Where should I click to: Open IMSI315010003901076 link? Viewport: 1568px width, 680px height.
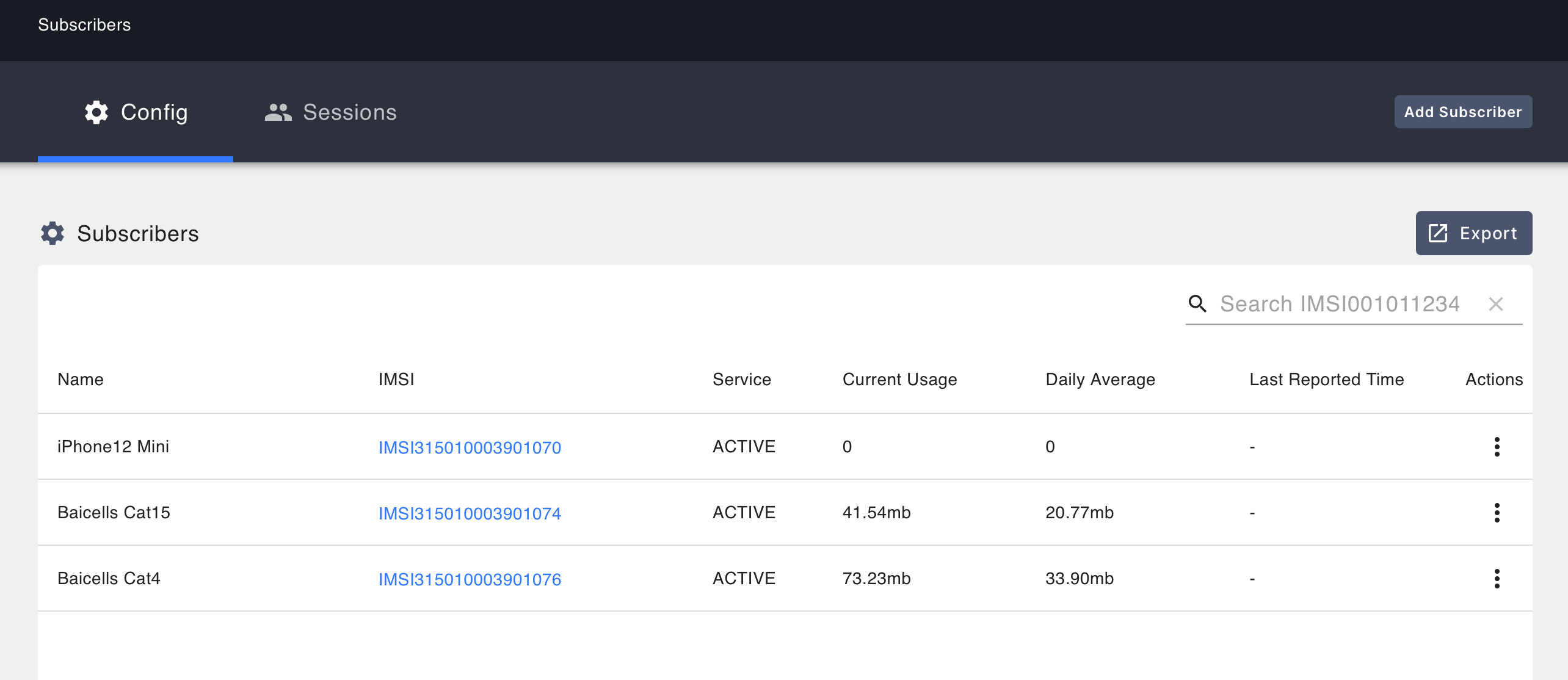pos(470,579)
